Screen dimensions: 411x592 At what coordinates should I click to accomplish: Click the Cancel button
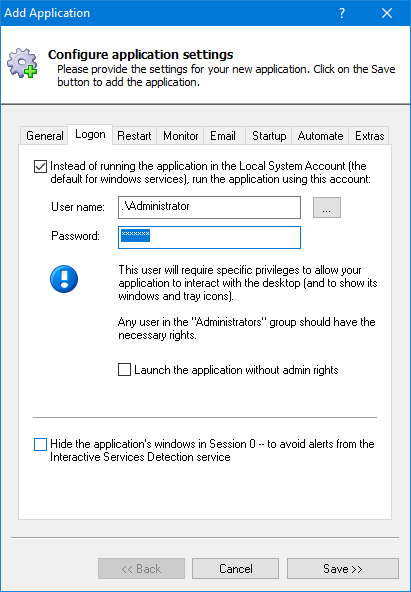236,569
